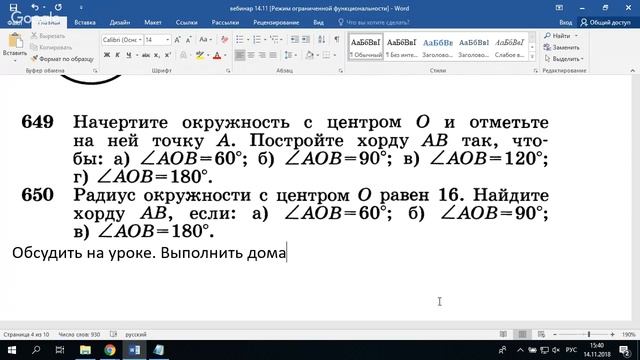Open the Font (Шрифт) dialog launcher

(228, 71)
